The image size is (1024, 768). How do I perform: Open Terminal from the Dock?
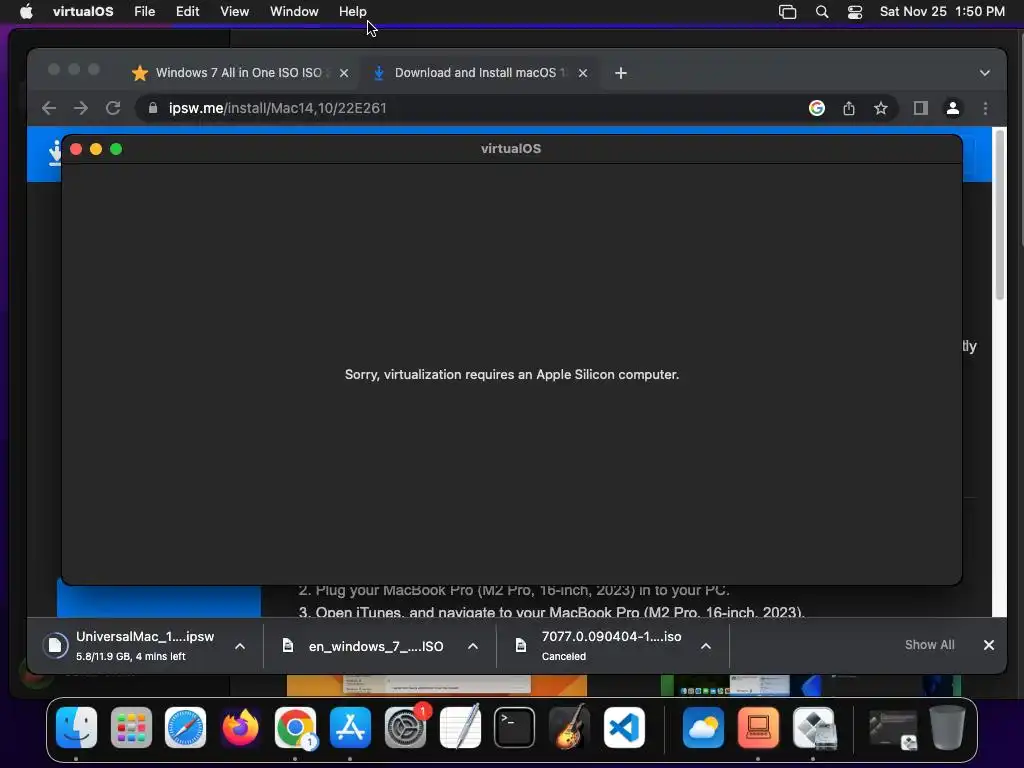515,728
